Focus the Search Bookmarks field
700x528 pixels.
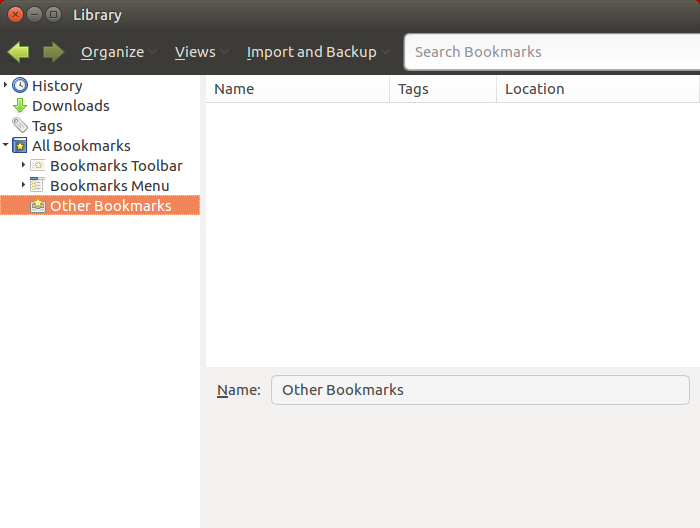[x=552, y=52]
